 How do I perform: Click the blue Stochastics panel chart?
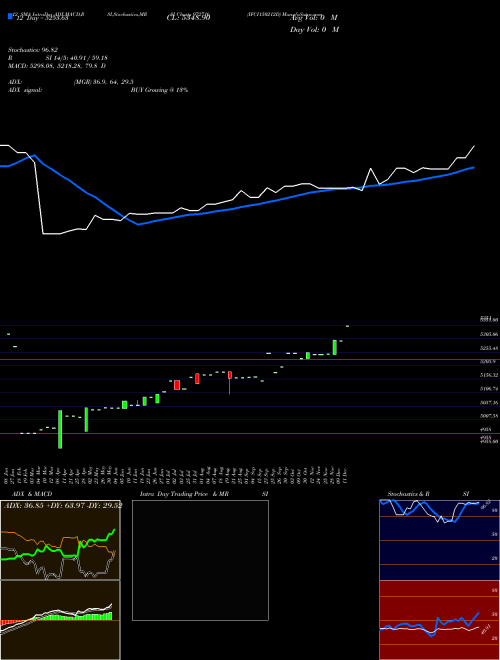coord(439,540)
